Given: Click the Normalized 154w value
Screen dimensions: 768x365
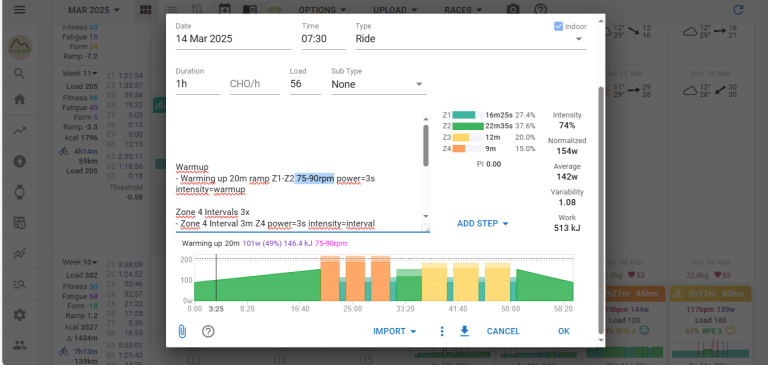Looking at the screenshot, I should (567, 151).
